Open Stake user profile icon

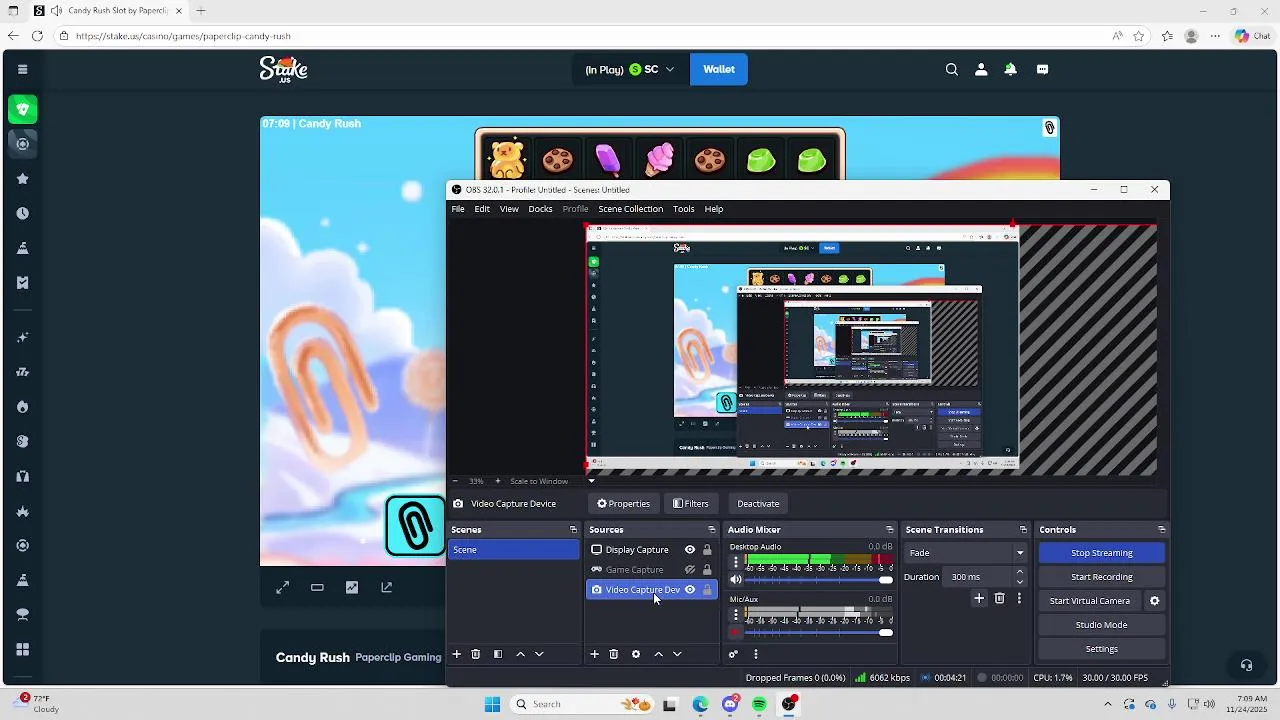pyautogui.click(x=981, y=69)
